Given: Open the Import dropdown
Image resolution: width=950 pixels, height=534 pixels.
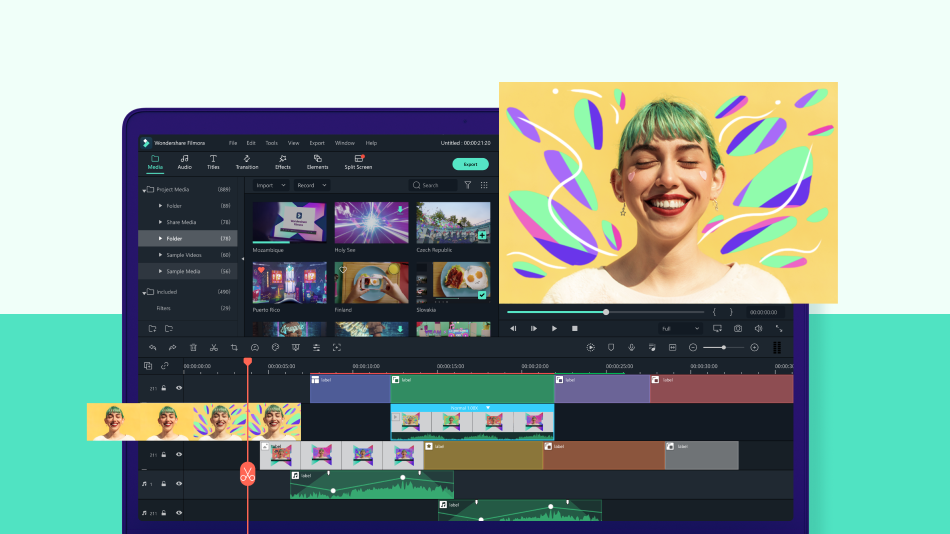Looking at the screenshot, I should point(270,185).
